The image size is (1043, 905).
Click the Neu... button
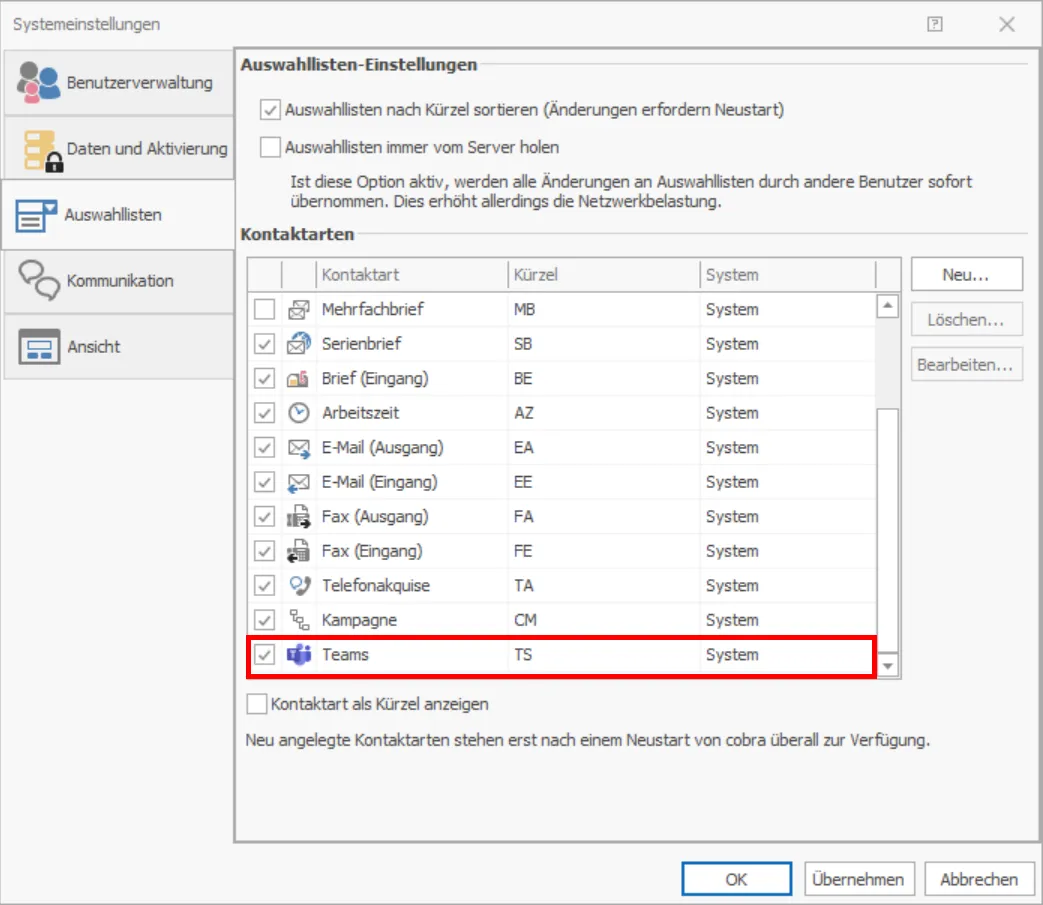966,275
